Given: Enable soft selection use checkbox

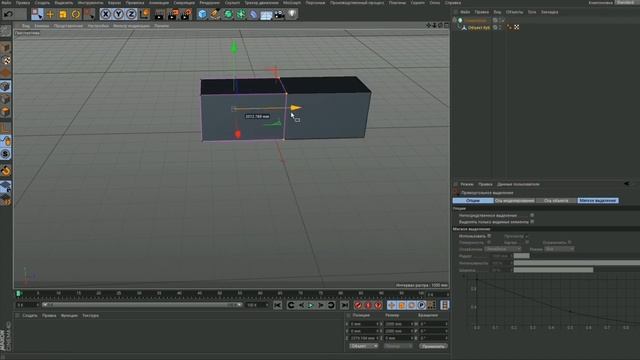Looking at the screenshot, I should (489, 236).
